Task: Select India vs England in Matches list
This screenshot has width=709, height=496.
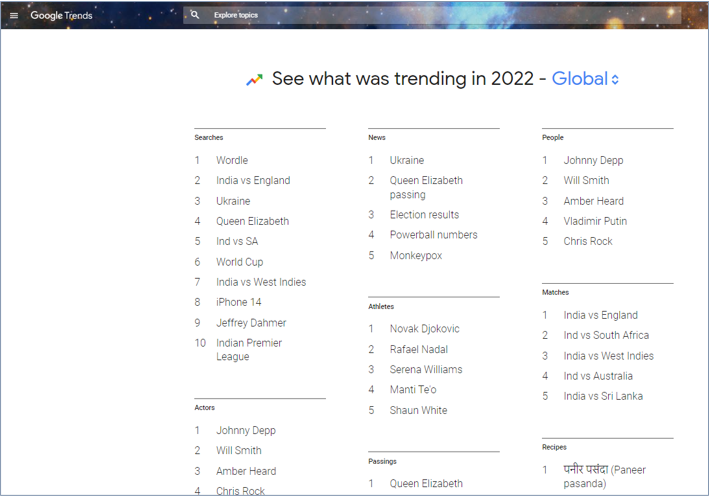Action: [x=600, y=315]
